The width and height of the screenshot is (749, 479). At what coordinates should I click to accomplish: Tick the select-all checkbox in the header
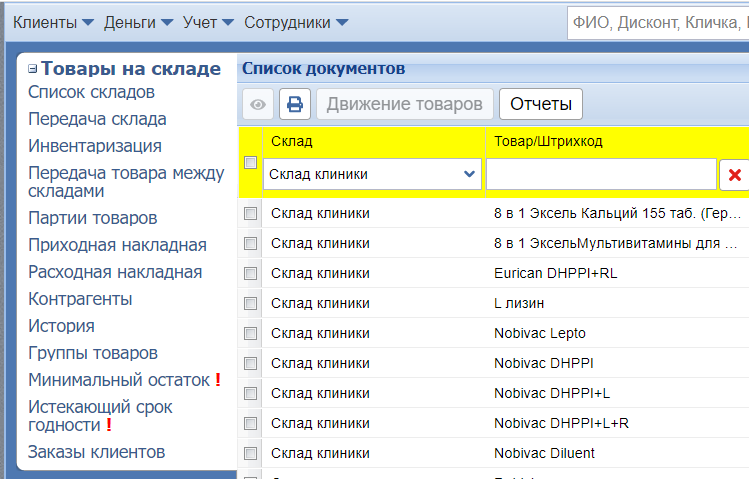[251, 162]
